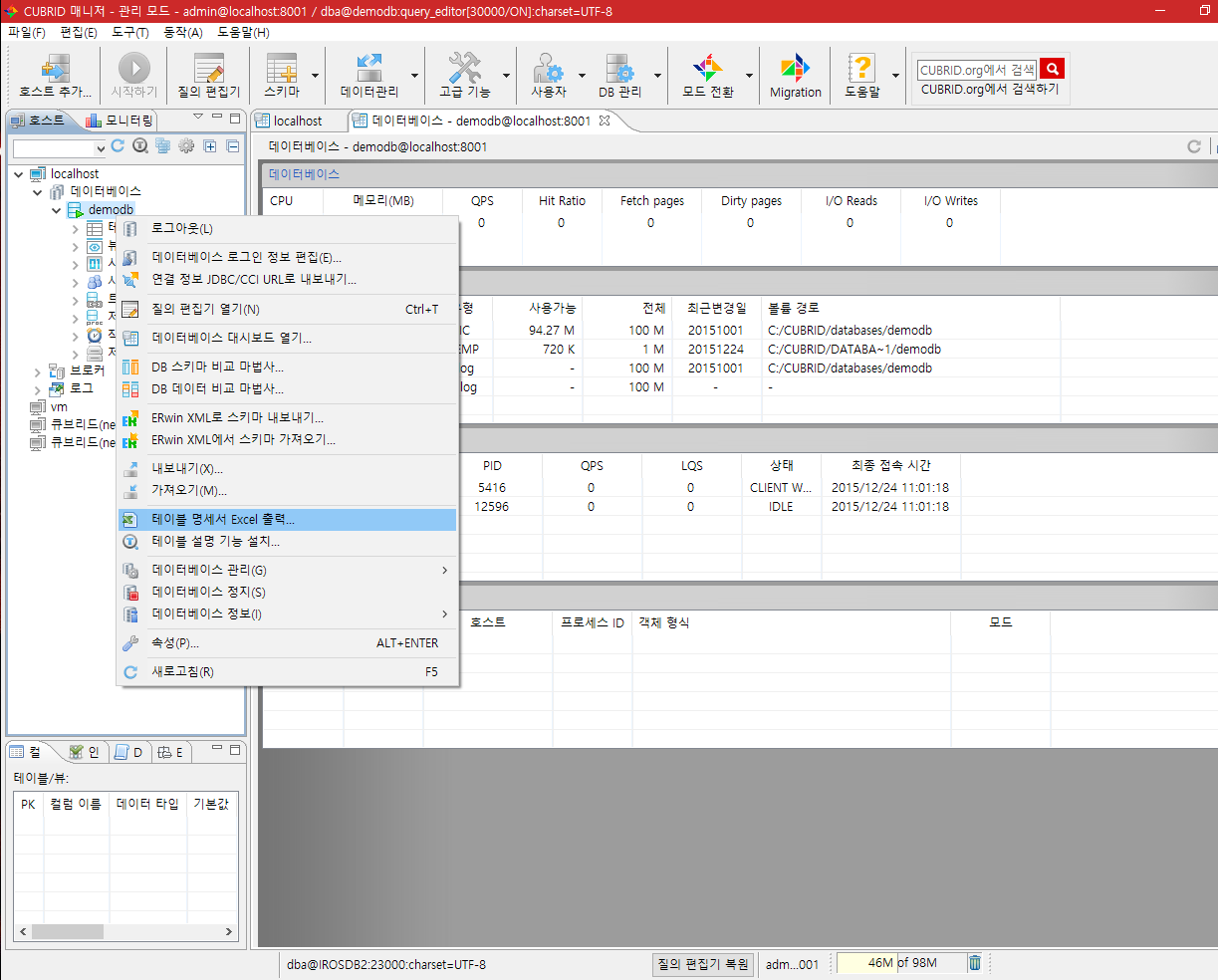Open the 스키마 toolbar dropdown arrow
The height and width of the screenshot is (980, 1218).
316,76
